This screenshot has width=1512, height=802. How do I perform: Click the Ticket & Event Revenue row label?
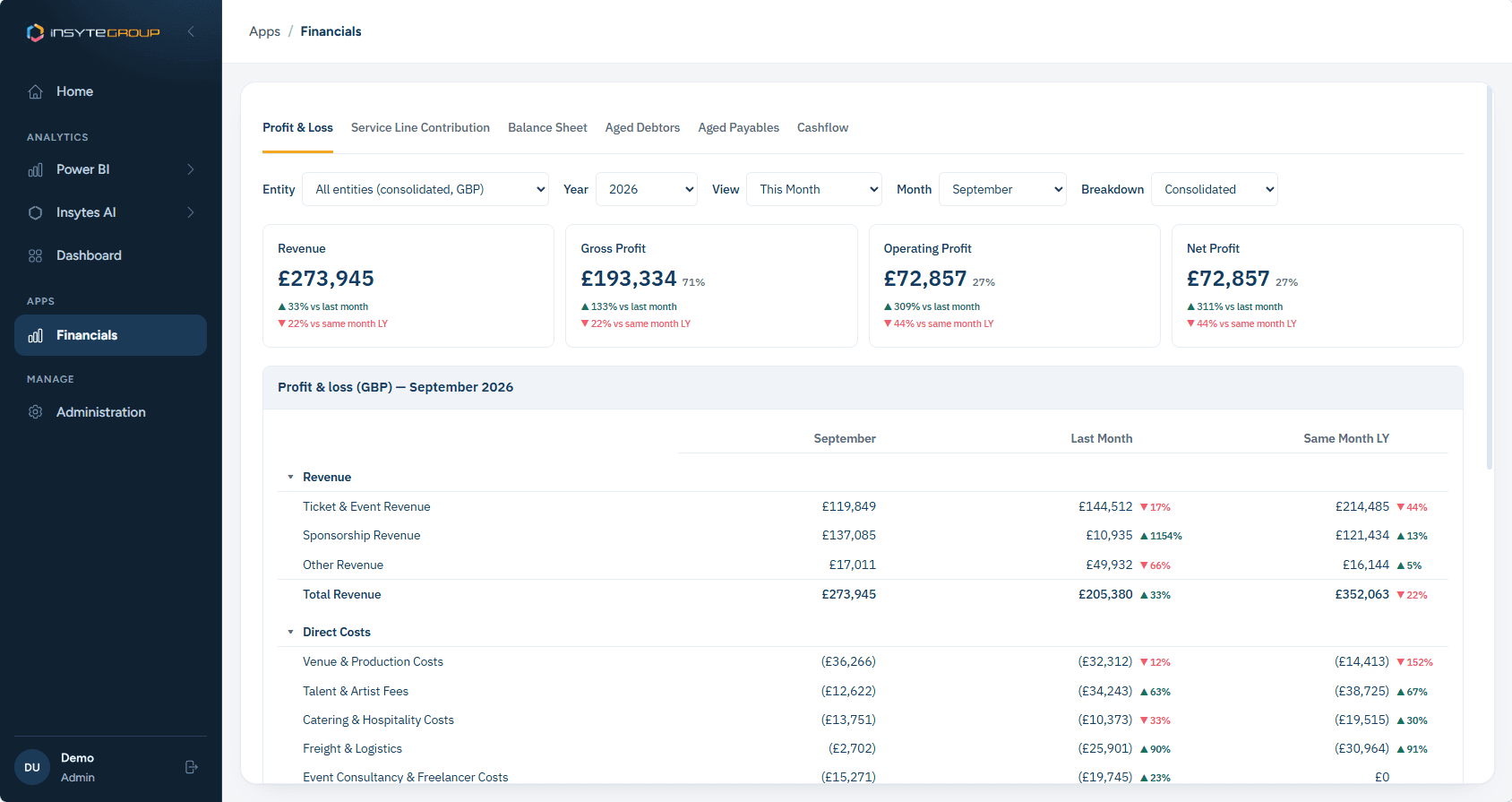click(366, 507)
